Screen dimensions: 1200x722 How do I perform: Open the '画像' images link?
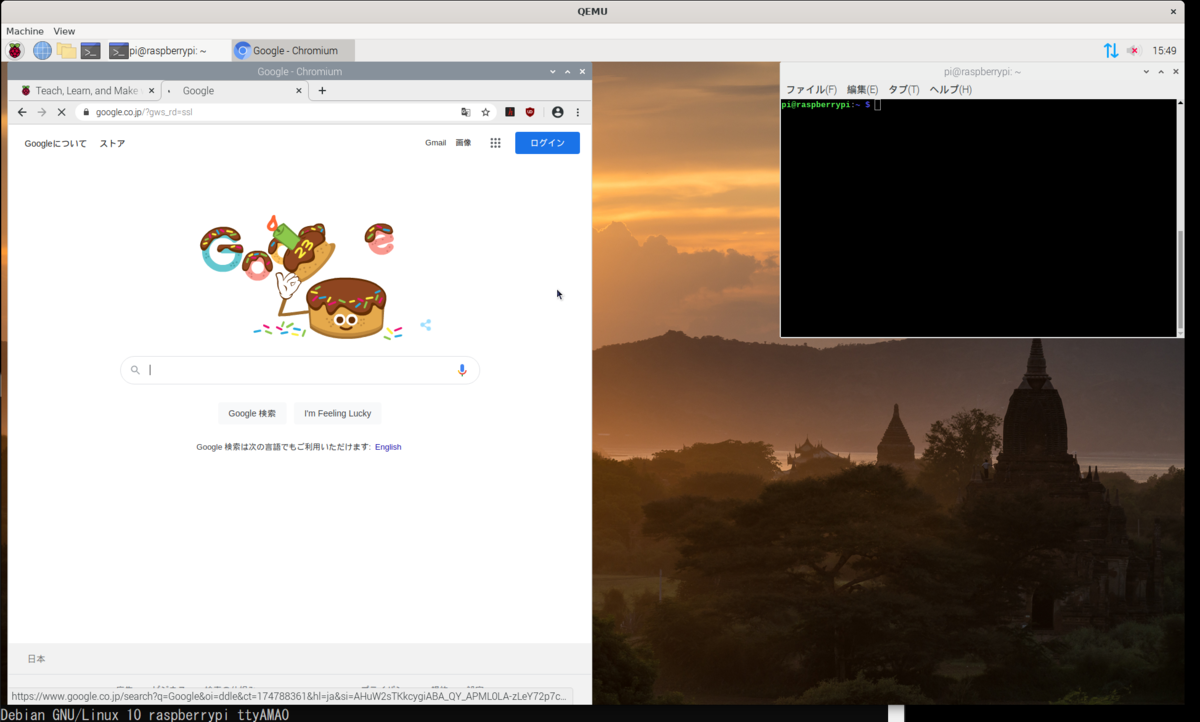click(x=463, y=143)
